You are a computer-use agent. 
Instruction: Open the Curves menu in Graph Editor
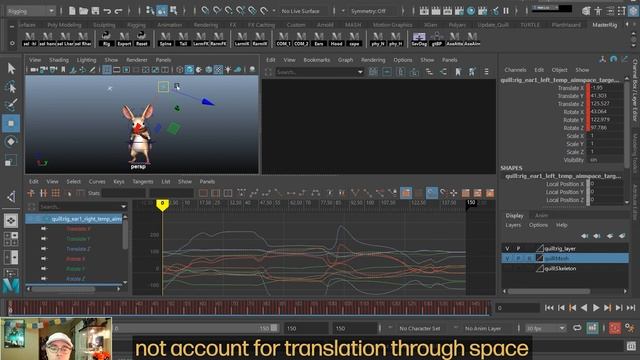pos(97,181)
